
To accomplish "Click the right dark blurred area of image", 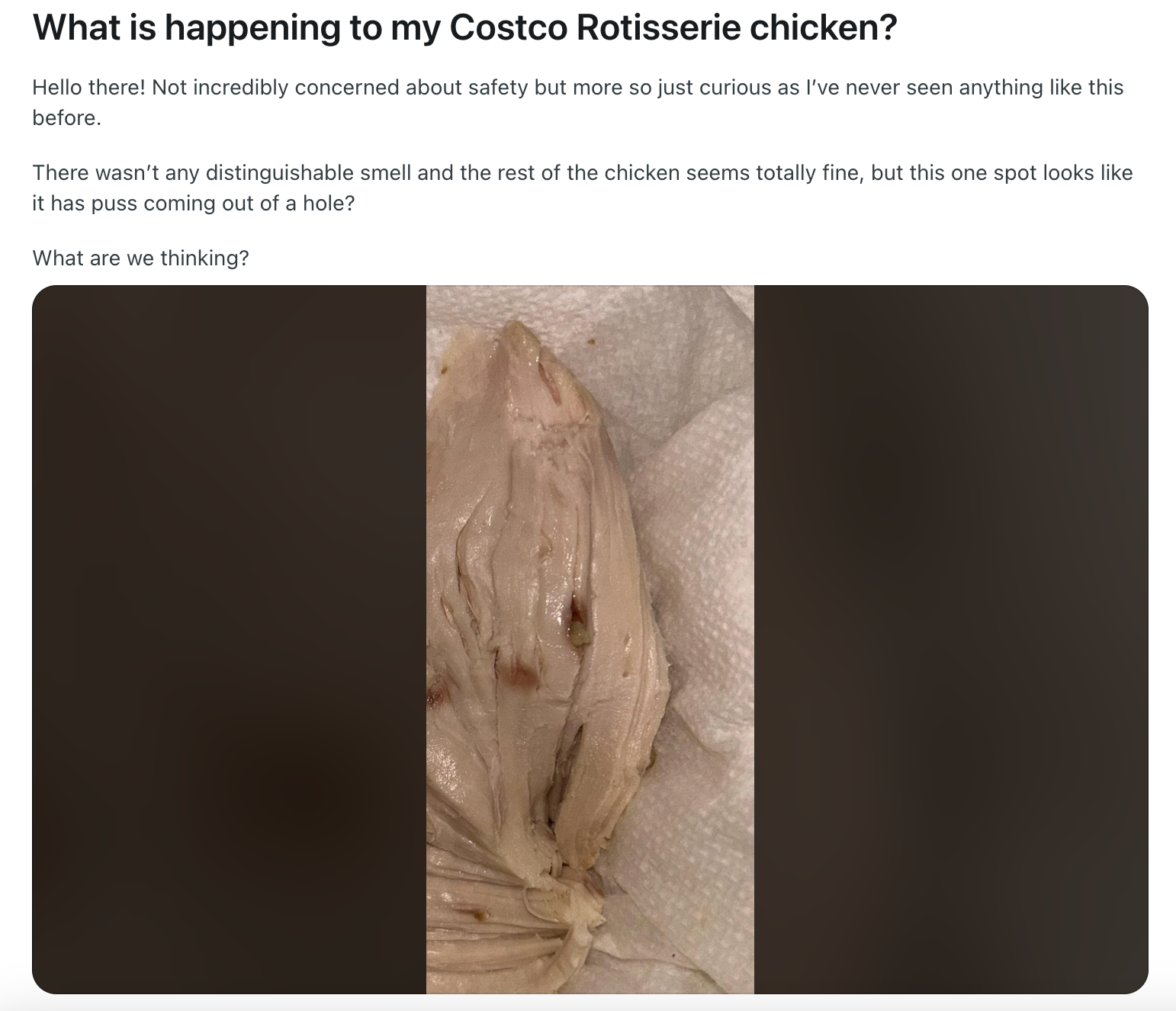I will pyautogui.click(x=951, y=639).
